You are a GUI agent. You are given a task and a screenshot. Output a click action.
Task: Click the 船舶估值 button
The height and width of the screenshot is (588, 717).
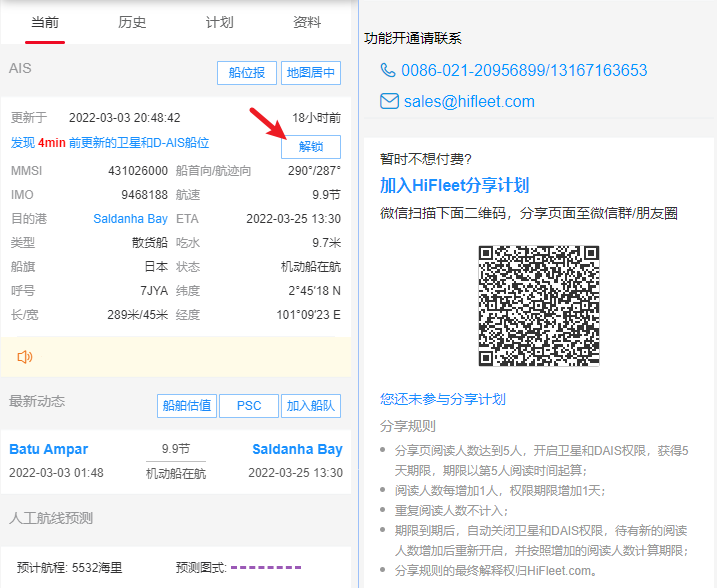pyautogui.click(x=187, y=406)
